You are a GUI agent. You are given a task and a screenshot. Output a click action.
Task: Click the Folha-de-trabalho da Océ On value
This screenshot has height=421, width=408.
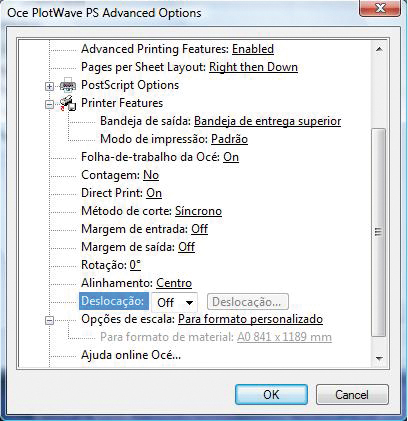231,157
